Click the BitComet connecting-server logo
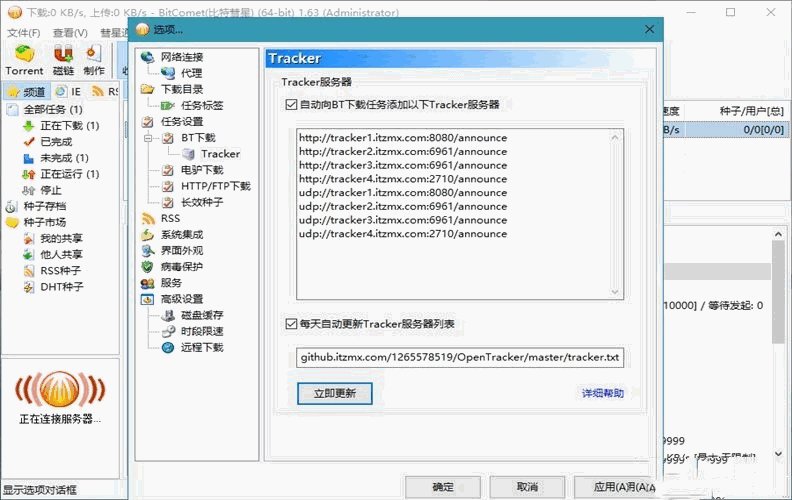This screenshot has height=500, width=792. point(60,390)
